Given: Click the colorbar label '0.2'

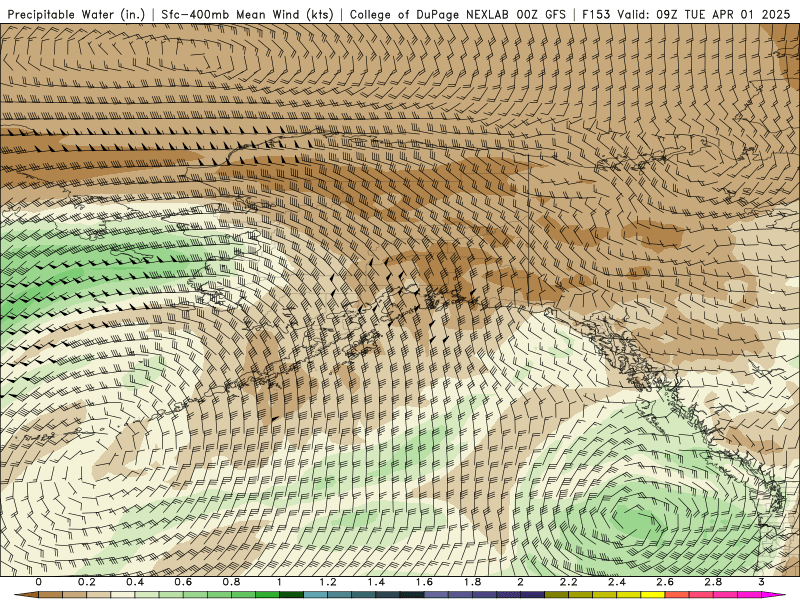Looking at the screenshot, I should pyautogui.click(x=87, y=582).
